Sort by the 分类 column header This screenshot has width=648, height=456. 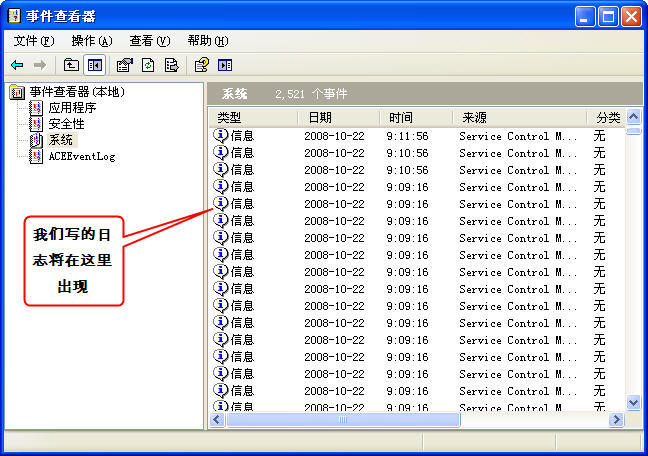pyautogui.click(x=606, y=118)
